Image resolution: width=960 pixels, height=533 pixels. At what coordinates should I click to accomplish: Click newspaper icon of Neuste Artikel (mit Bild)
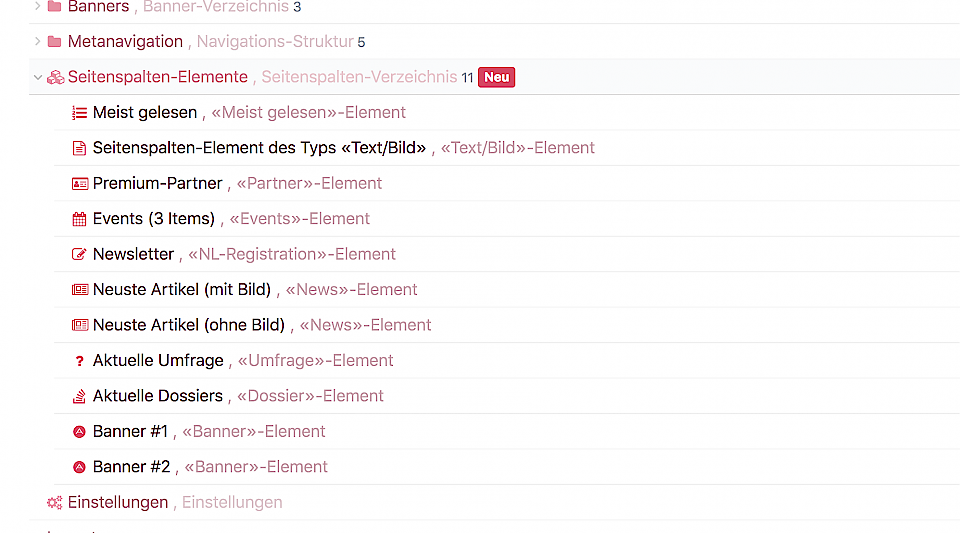[80, 290]
